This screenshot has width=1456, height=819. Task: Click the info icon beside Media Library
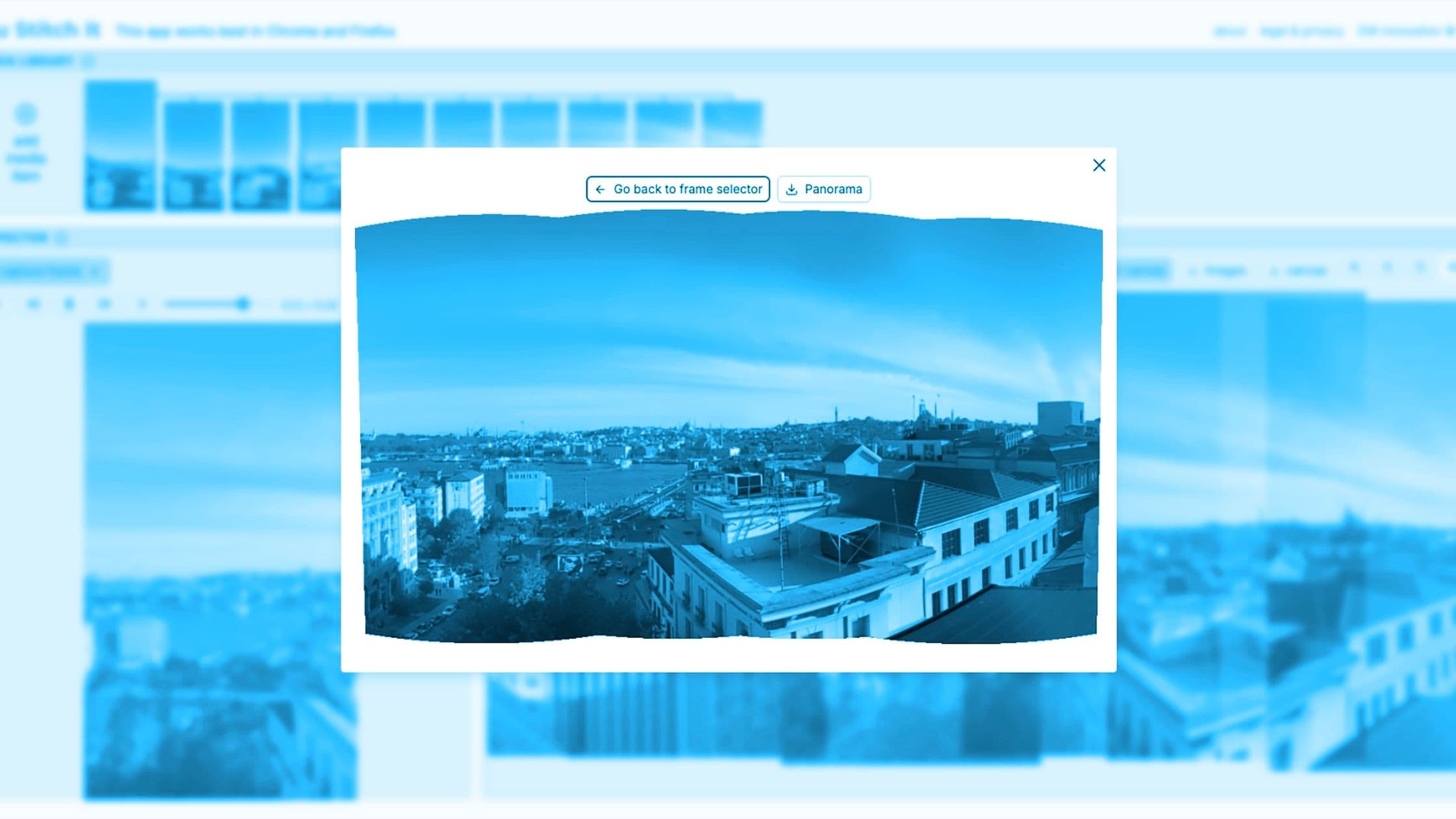pos(88,61)
